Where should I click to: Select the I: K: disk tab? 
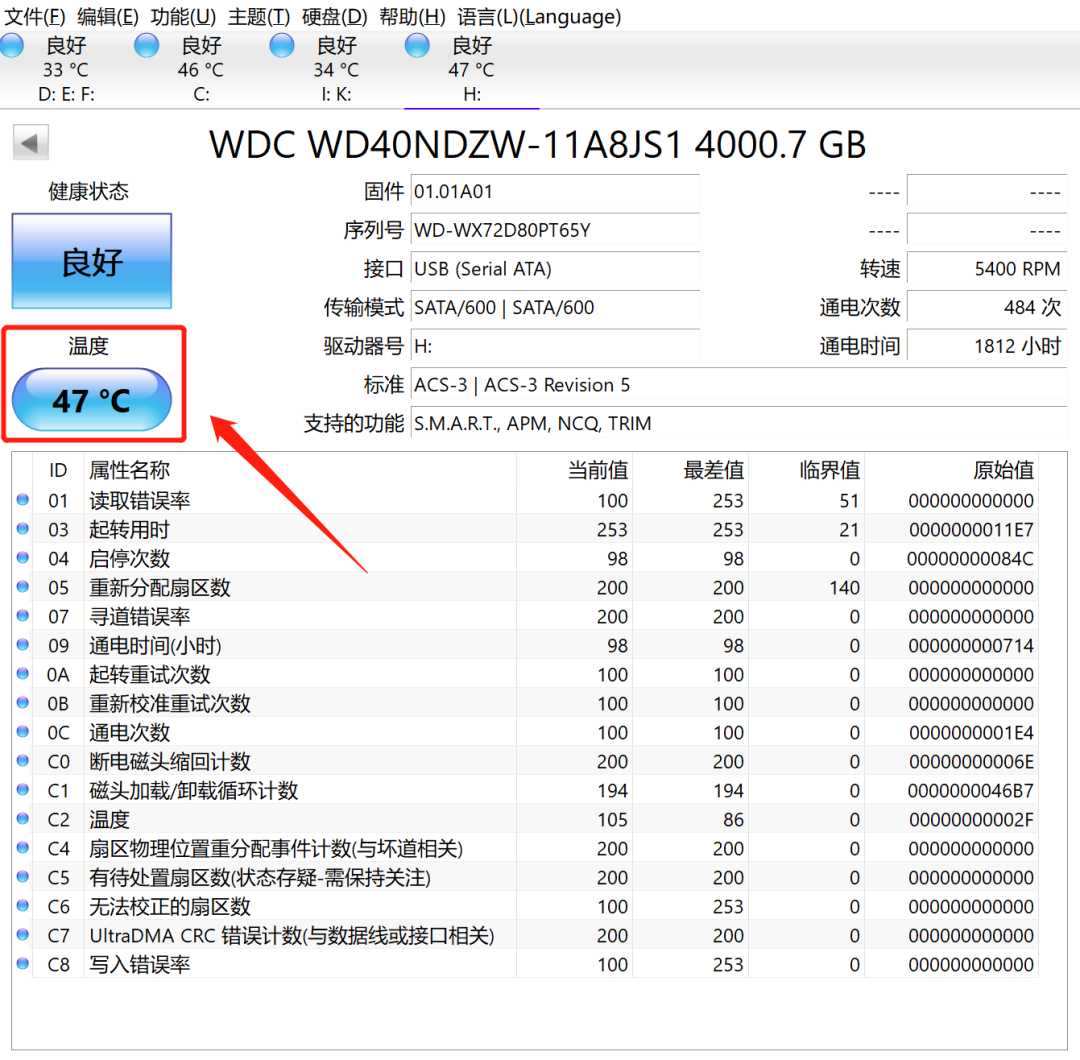pyautogui.click(x=336, y=70)
